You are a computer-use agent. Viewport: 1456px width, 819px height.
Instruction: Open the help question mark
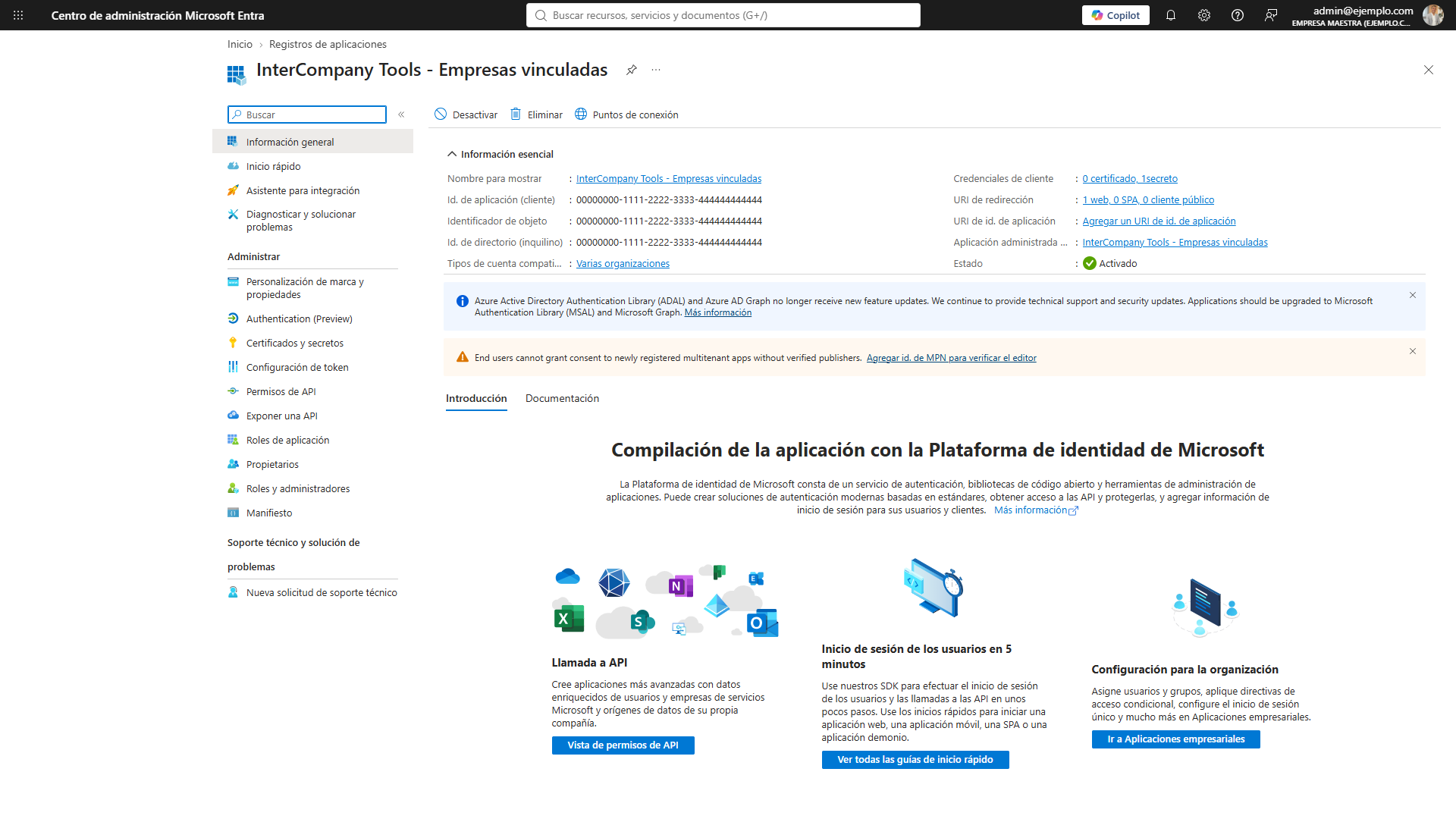[x=1238, y=15]
